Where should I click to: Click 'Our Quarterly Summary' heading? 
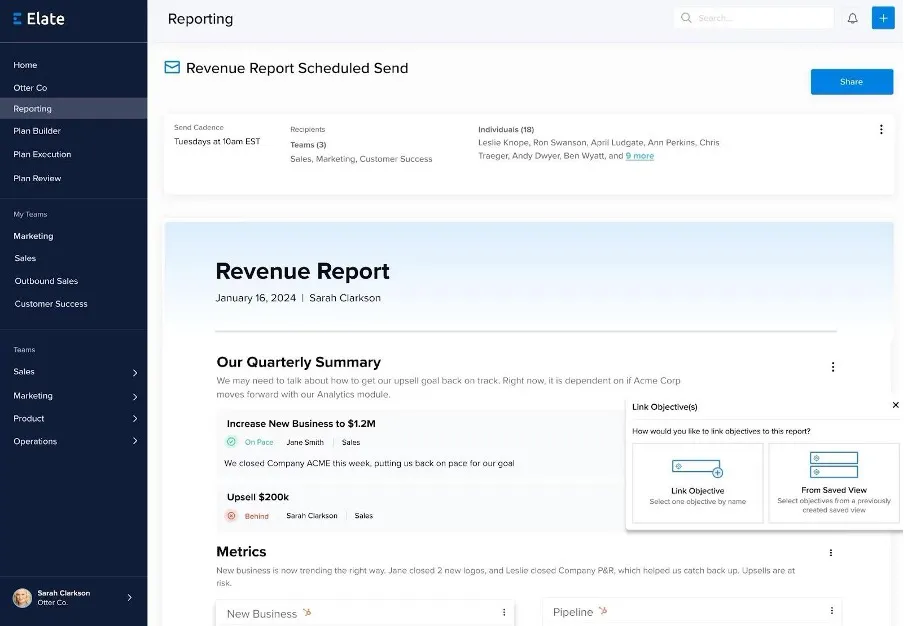coord(299,362)
